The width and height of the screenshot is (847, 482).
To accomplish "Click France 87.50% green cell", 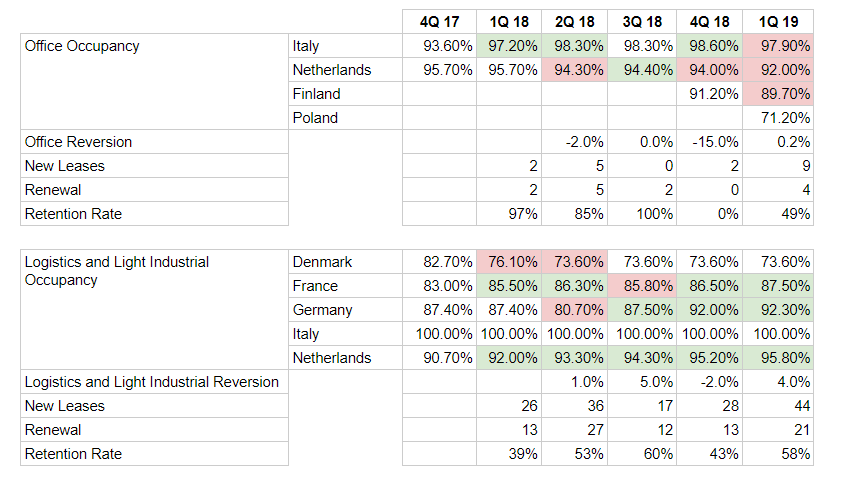I will [778, 286].
